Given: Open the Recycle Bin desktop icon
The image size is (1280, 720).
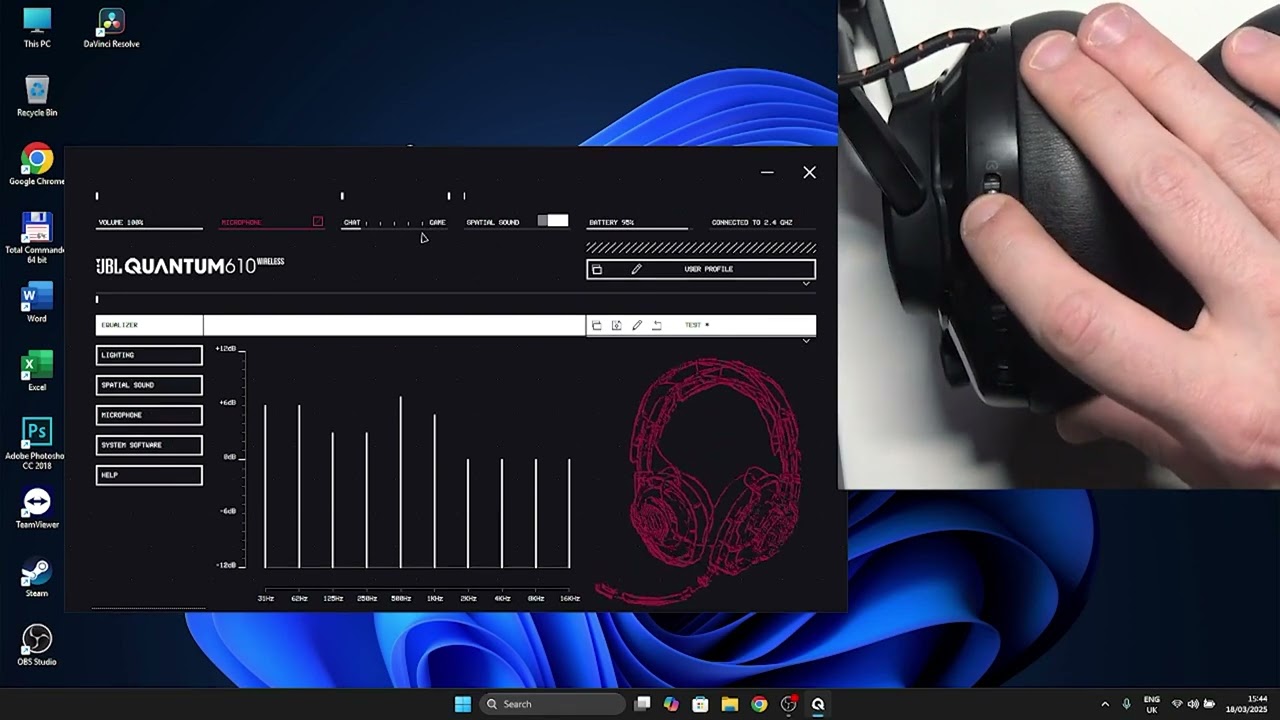Looking at the screenshot, I should [x=37, y=96].
